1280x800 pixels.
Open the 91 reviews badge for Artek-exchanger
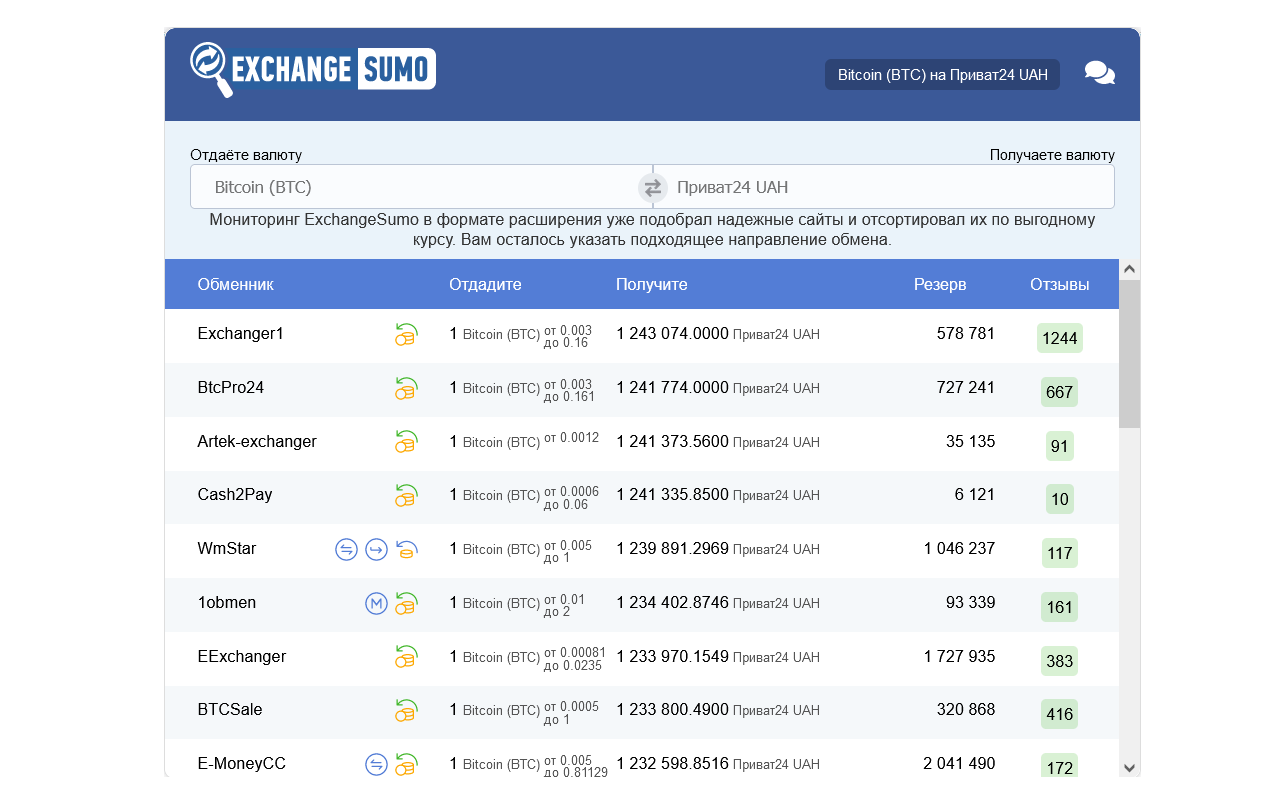[1060, 446]
